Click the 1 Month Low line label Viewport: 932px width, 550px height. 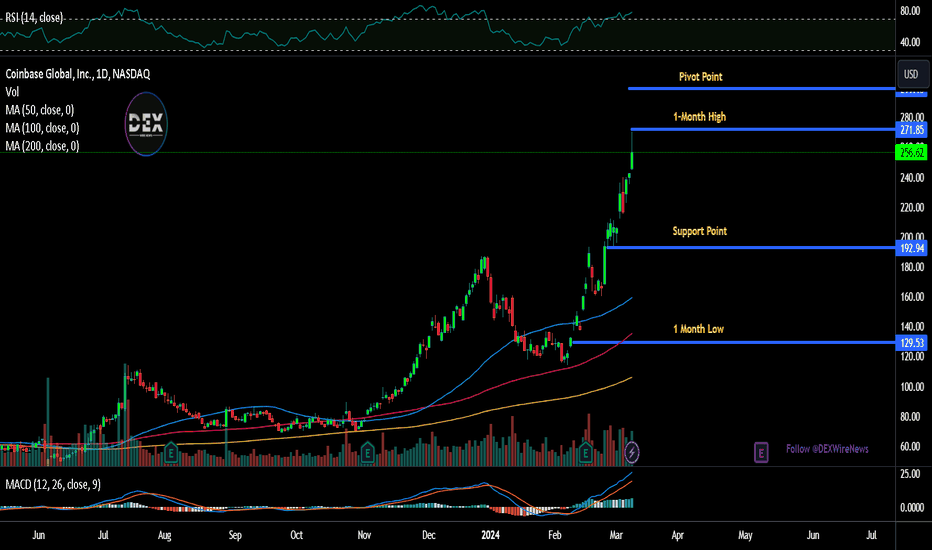pos(698,329)
